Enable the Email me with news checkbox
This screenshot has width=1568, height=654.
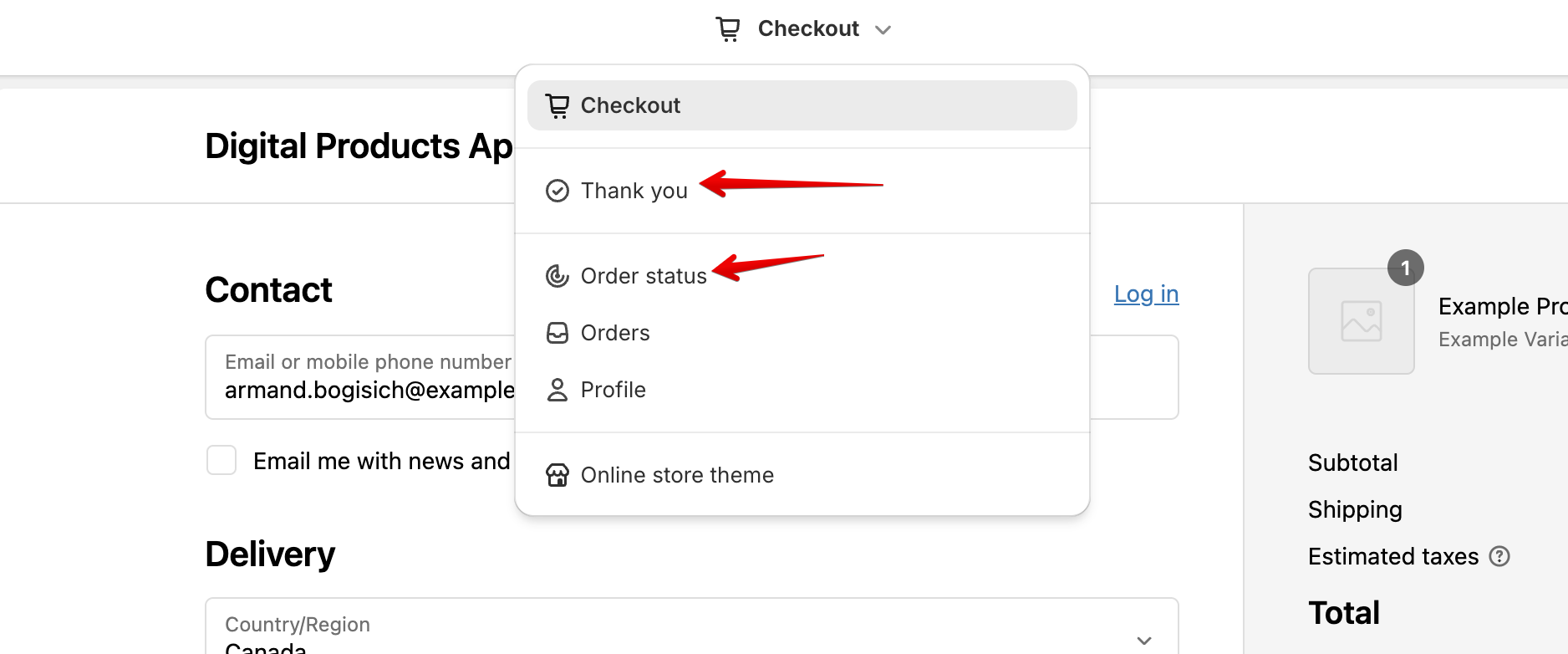point(221,460)
